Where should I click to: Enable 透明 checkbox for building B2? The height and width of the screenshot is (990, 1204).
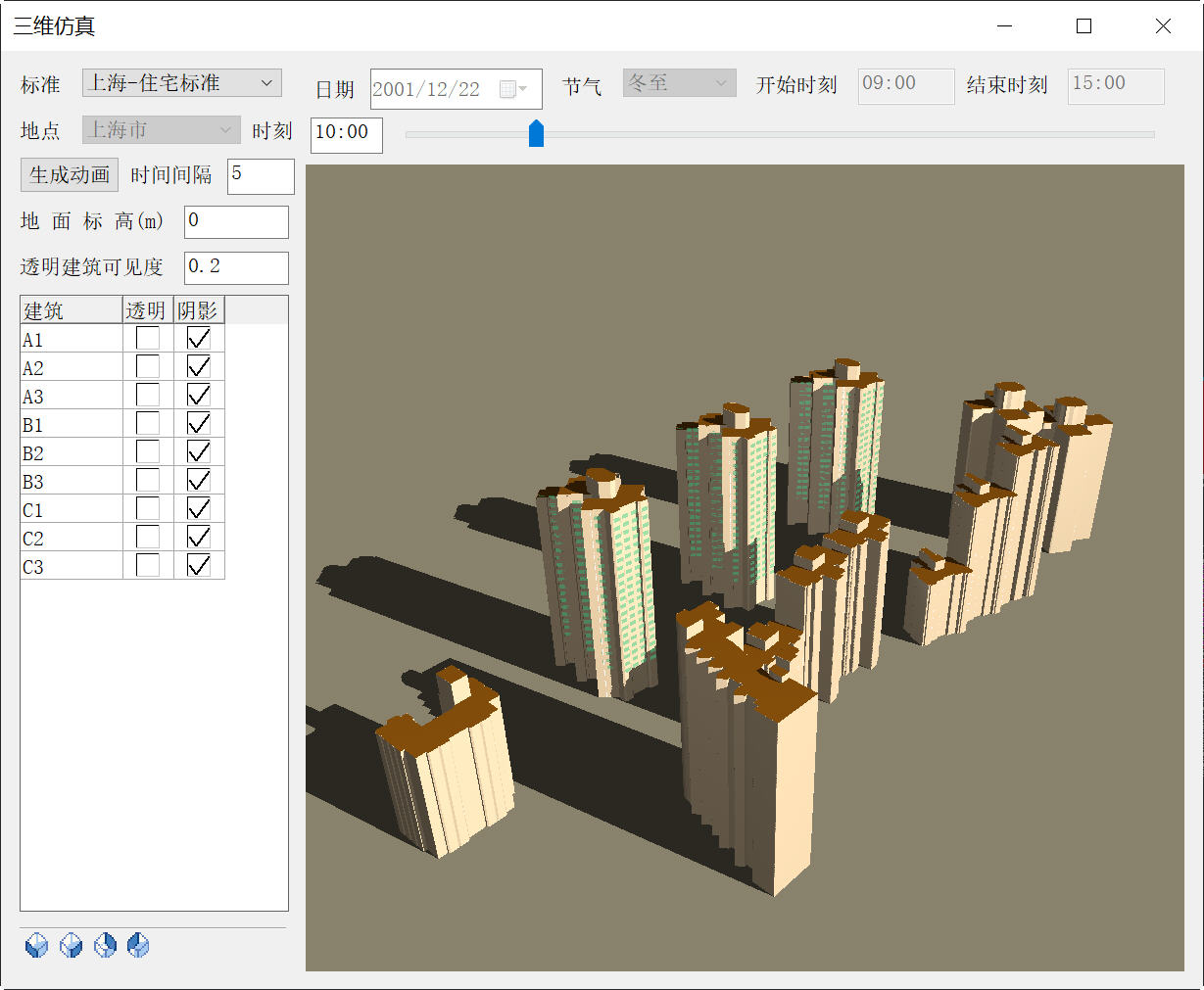148,452
